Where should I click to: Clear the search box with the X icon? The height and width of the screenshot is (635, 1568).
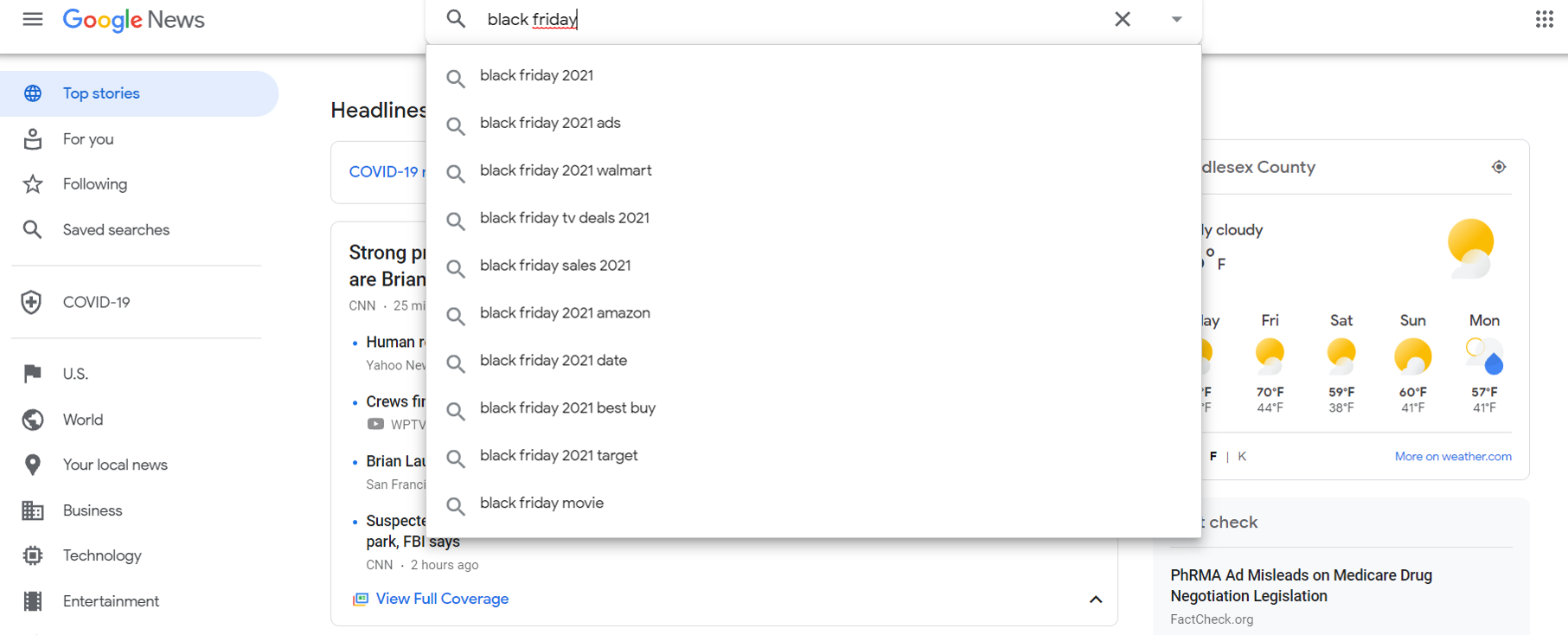point(1122,19)
